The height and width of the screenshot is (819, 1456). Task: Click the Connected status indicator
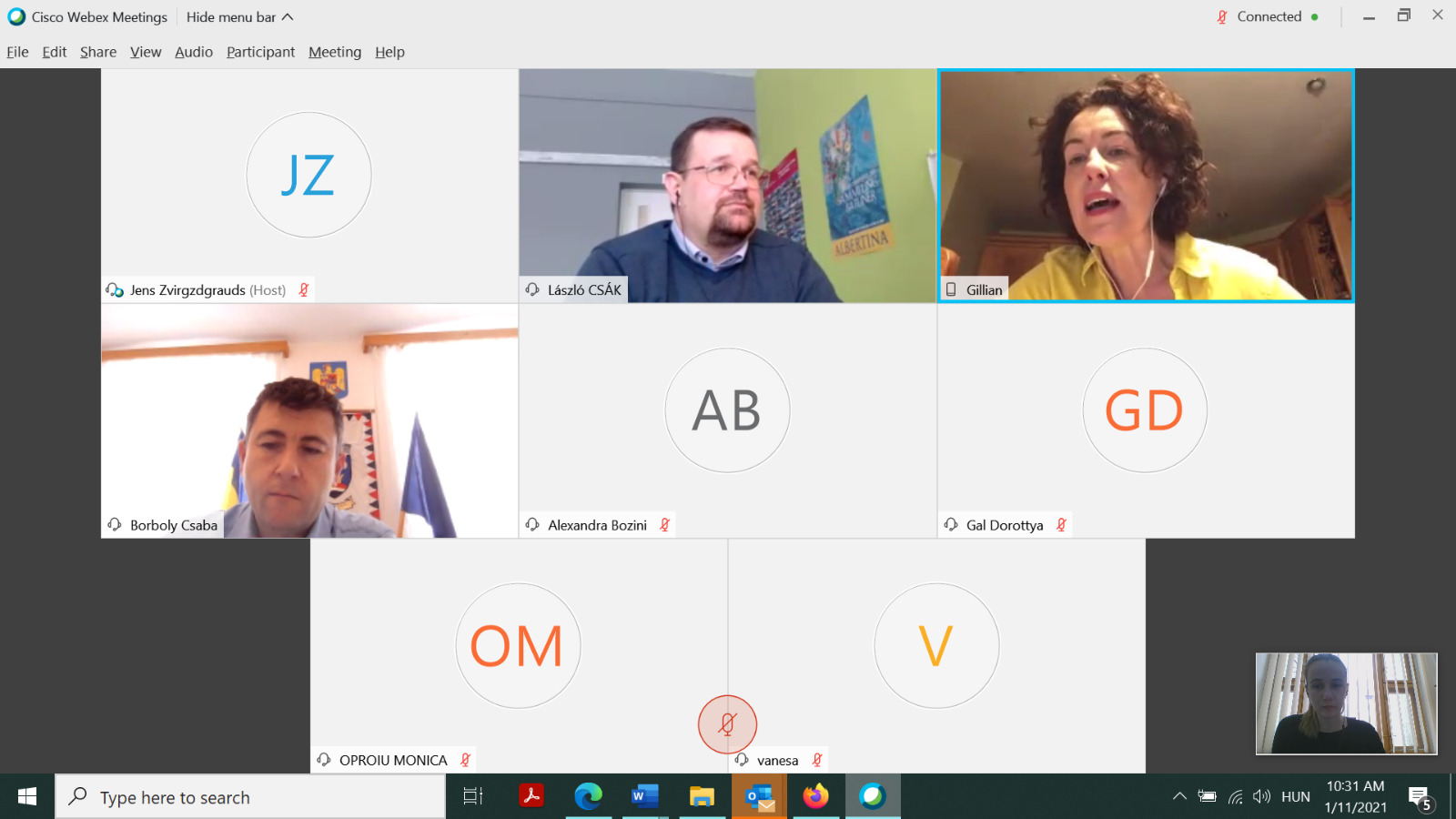pos(1269,17)
